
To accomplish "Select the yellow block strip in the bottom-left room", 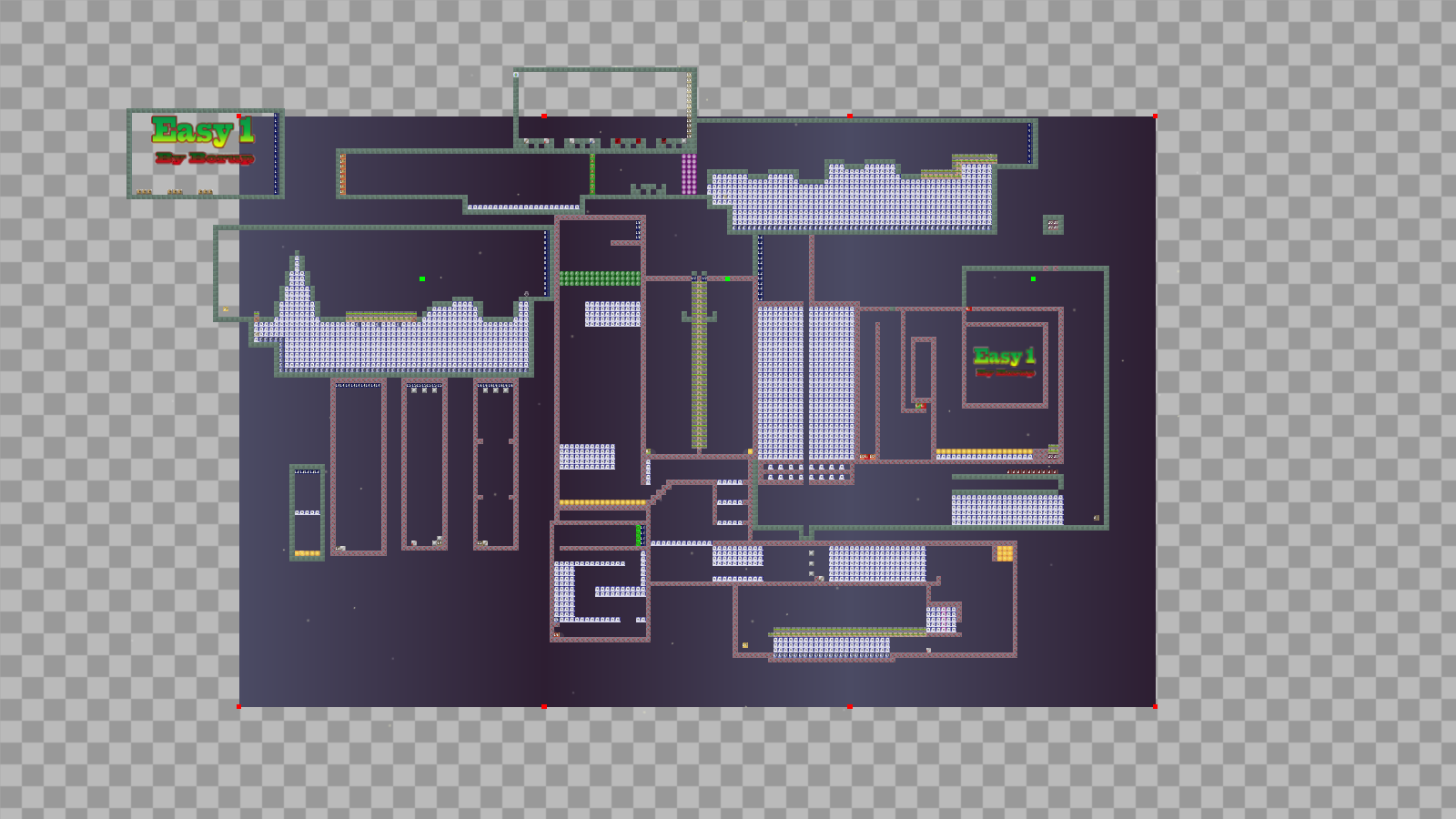I will [x=308, y=552].
